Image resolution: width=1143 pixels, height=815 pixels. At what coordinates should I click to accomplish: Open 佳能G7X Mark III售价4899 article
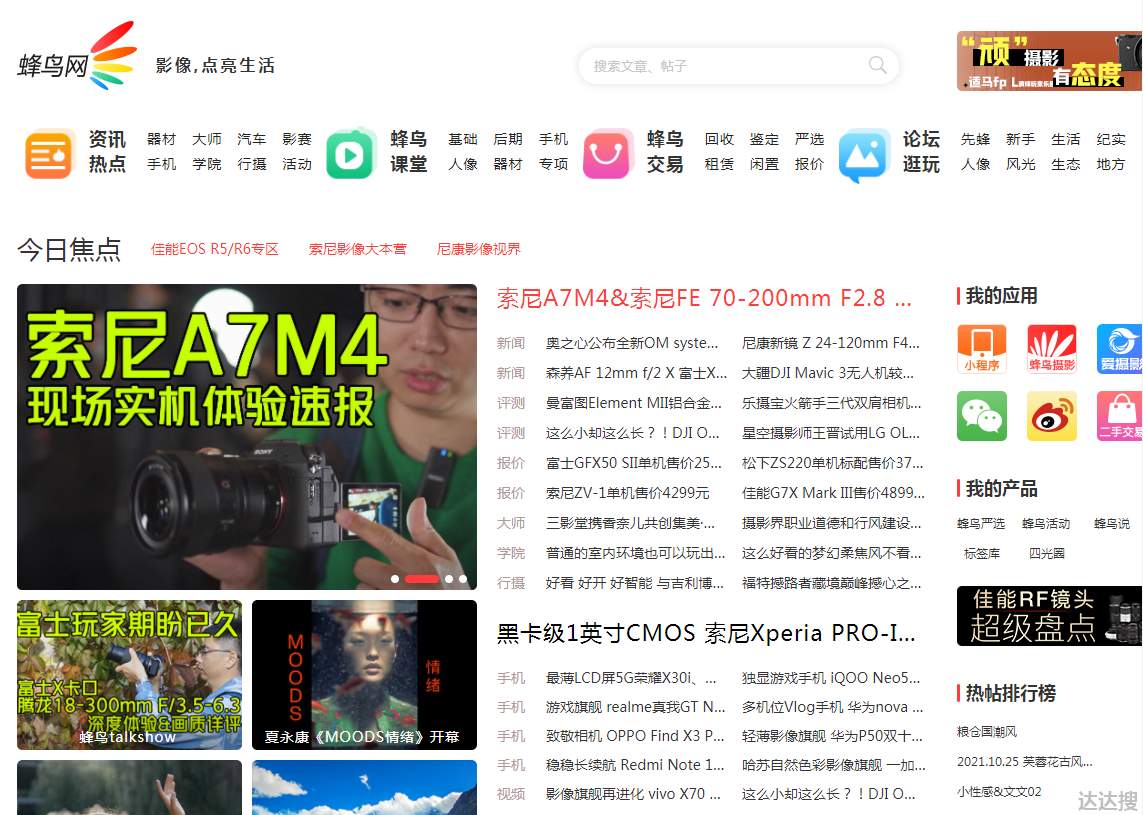tap(833, 493)
